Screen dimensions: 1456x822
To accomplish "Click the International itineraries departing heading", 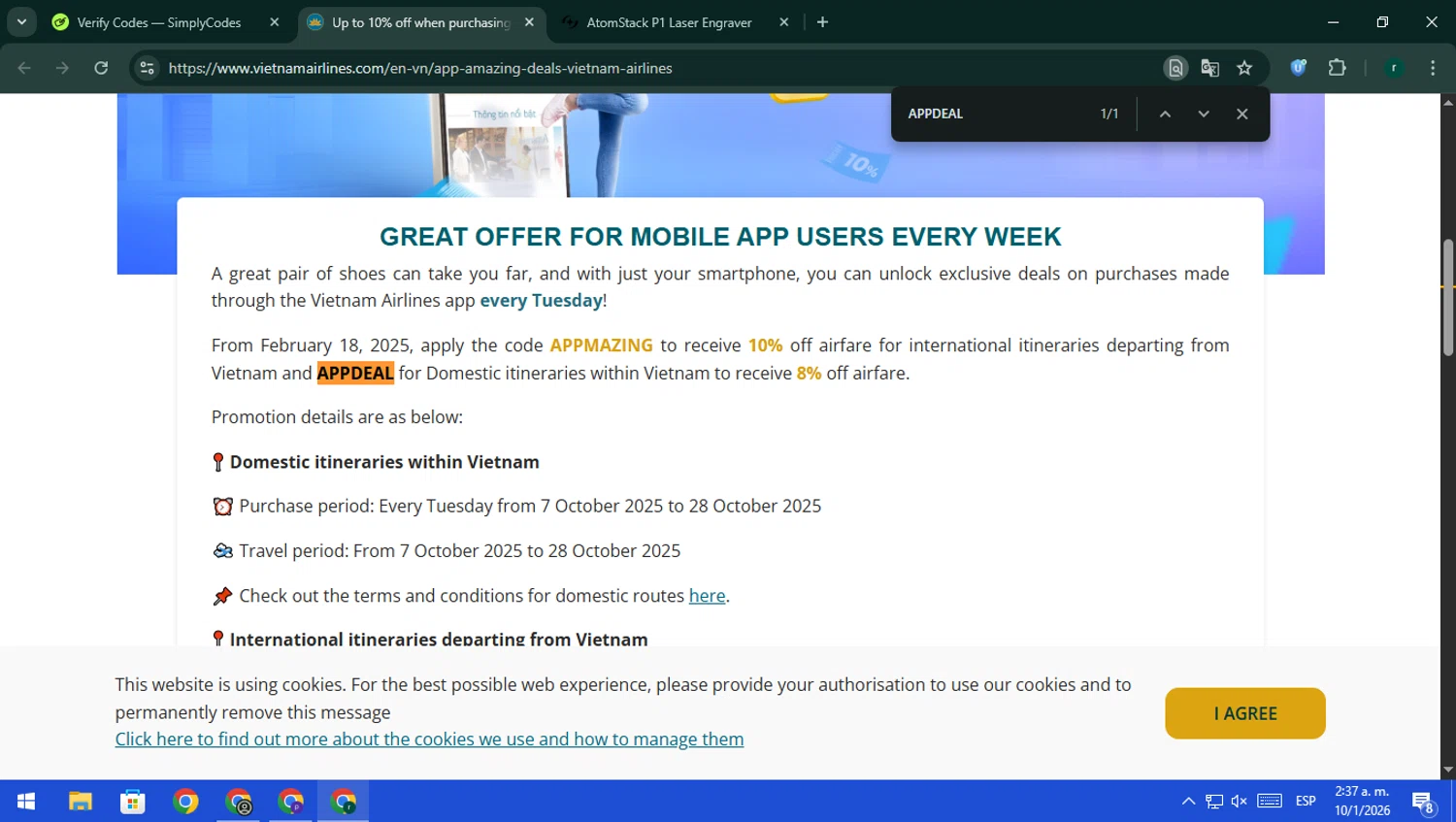I will [439, 639].
